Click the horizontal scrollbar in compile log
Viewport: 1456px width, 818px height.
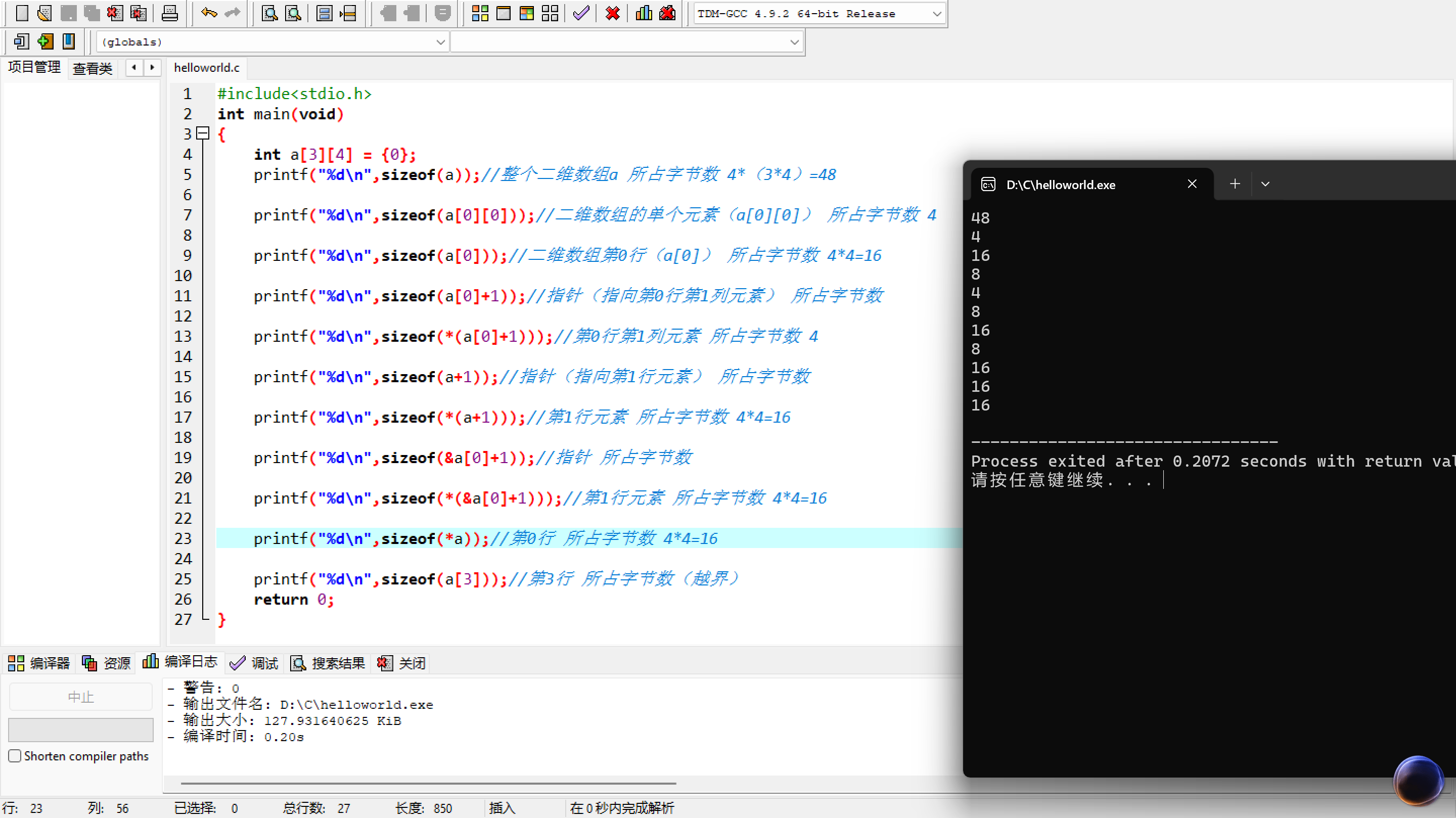coord(428,784)
